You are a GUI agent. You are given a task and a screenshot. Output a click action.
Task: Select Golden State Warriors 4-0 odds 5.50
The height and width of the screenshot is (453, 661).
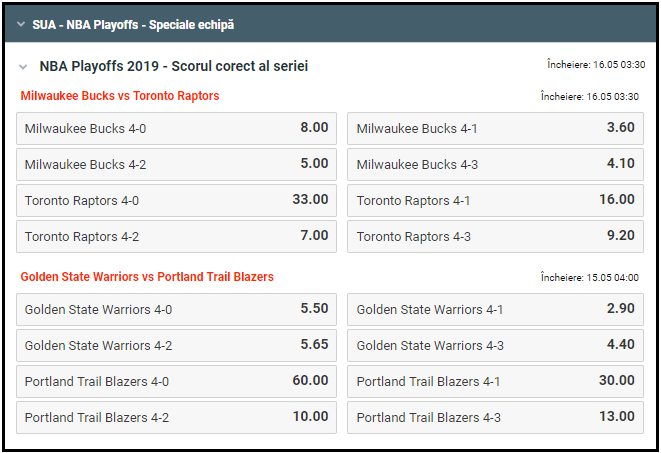point(177,309)
